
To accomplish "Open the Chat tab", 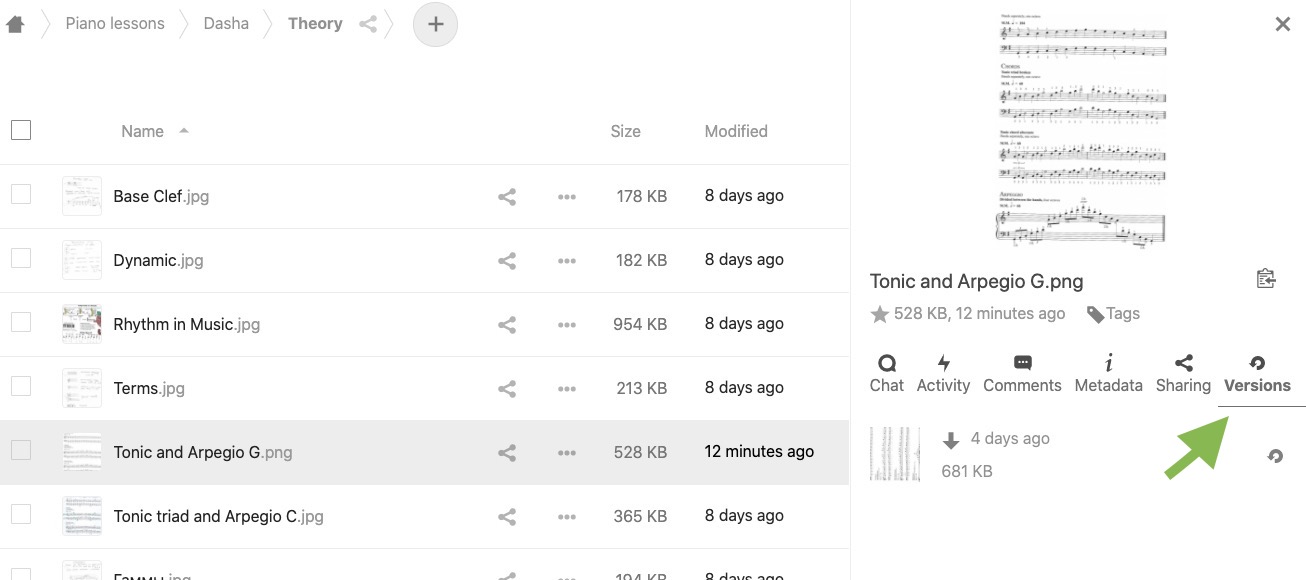I will (x=887, y=374).
